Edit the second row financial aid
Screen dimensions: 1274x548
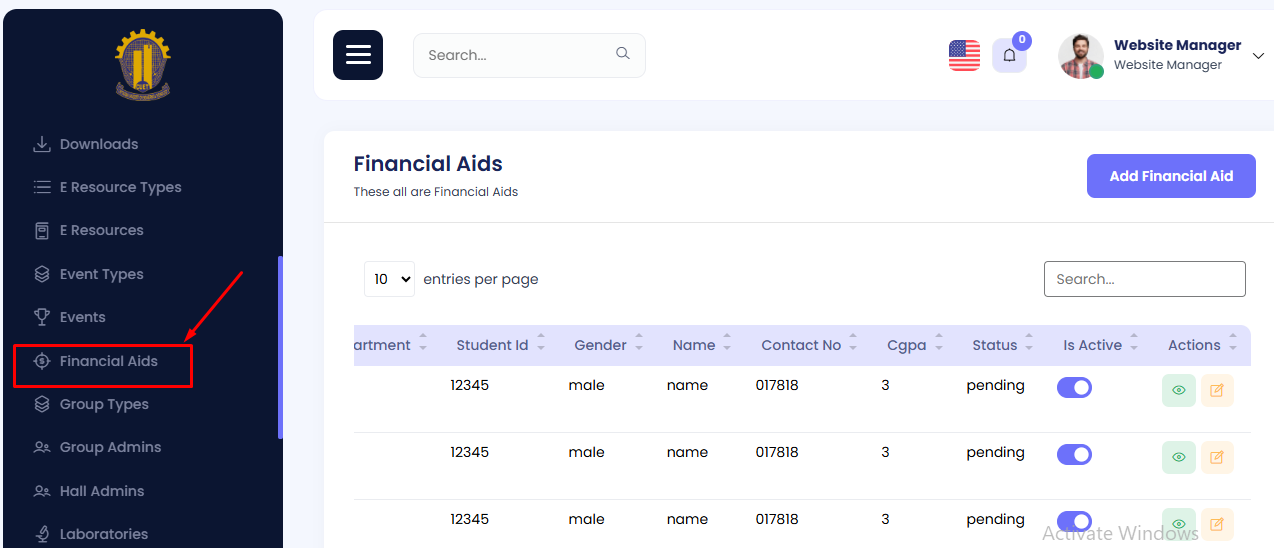pos(1217,457)
